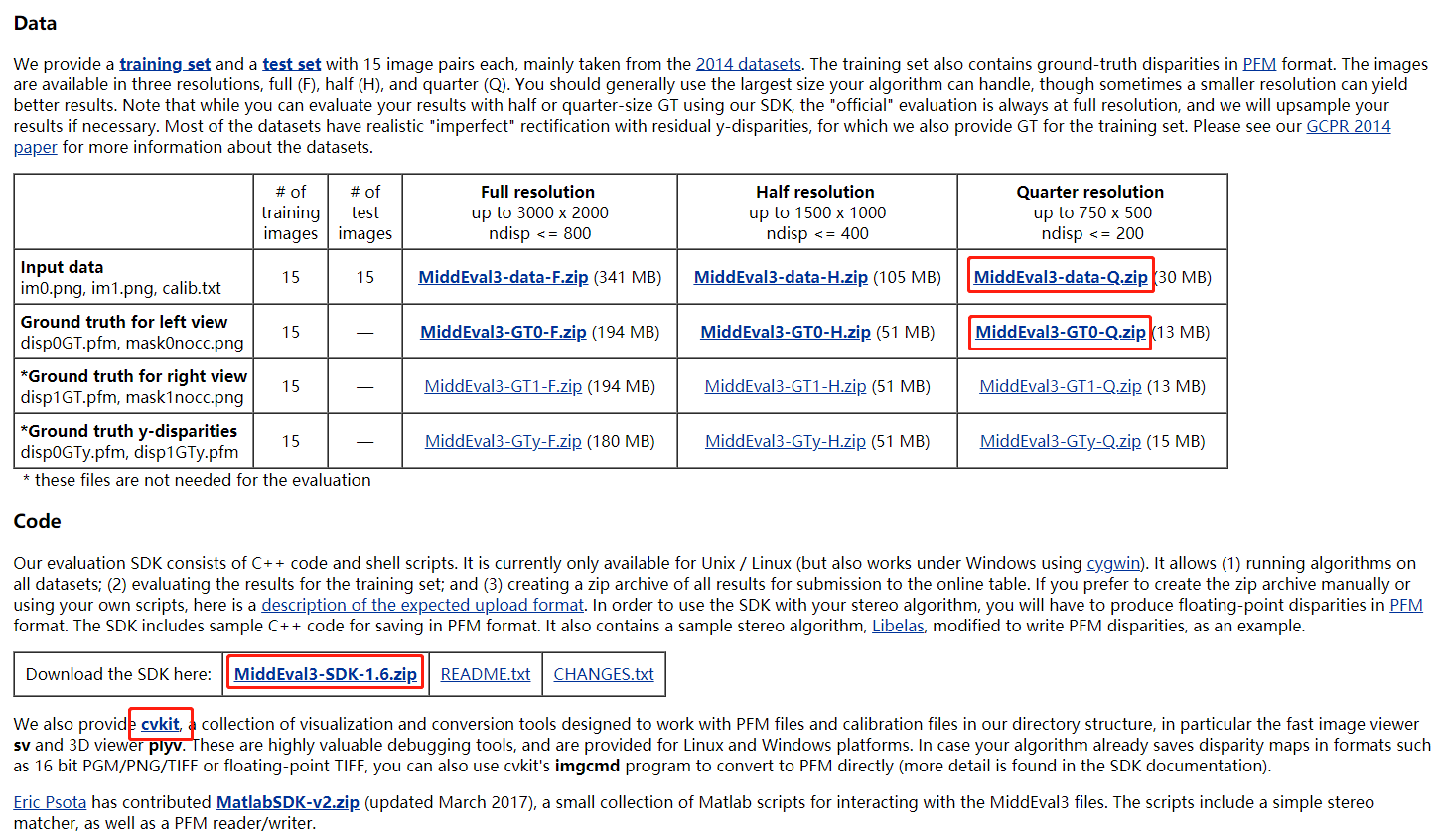The height and width of the screenshot is (840, 1441).
Task: Download MiddEval3-GT0-Q.zip quarter ground truth
Action: [1060, 331]
